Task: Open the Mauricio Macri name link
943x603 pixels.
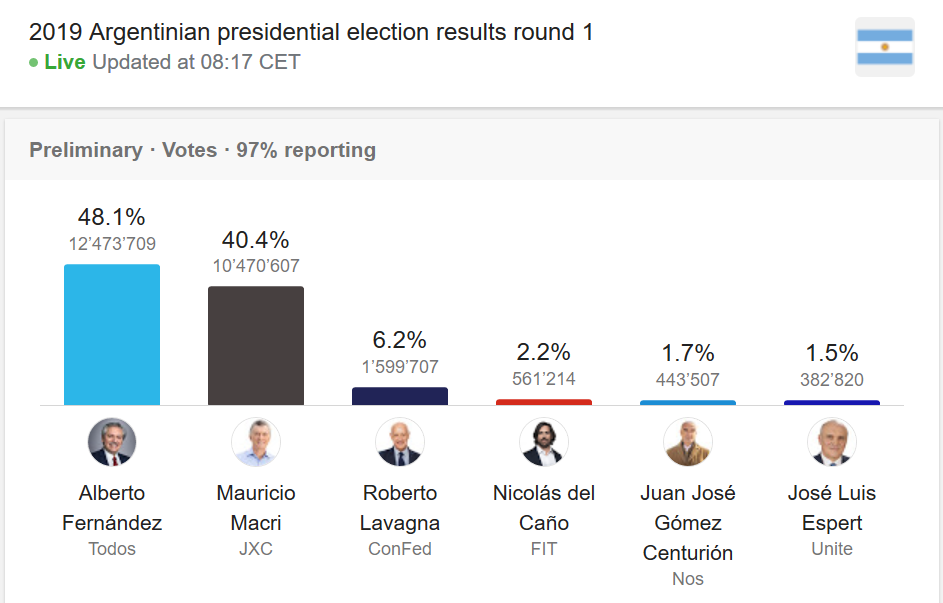Action: click(256, 507)
